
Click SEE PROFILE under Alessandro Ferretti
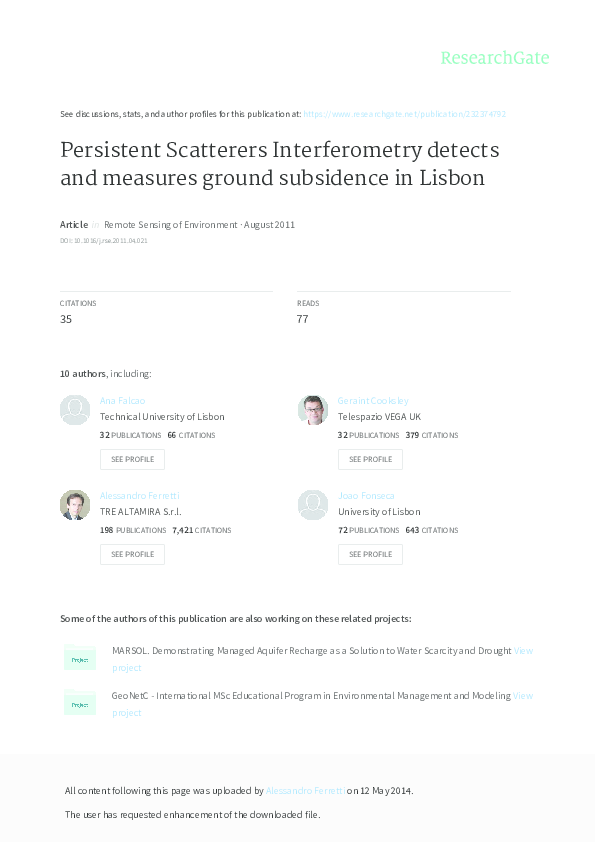pyautogui.click(x=132, y=554)
